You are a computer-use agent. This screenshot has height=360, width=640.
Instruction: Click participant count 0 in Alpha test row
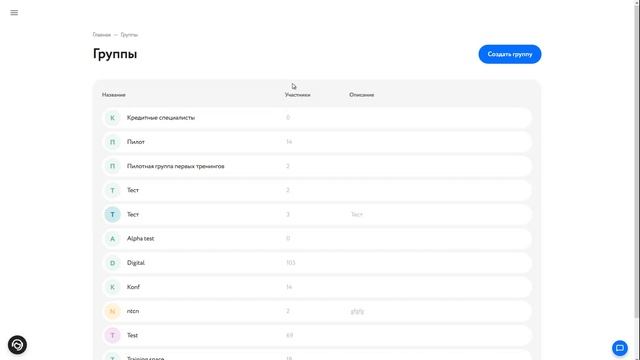tap(288, 238)
